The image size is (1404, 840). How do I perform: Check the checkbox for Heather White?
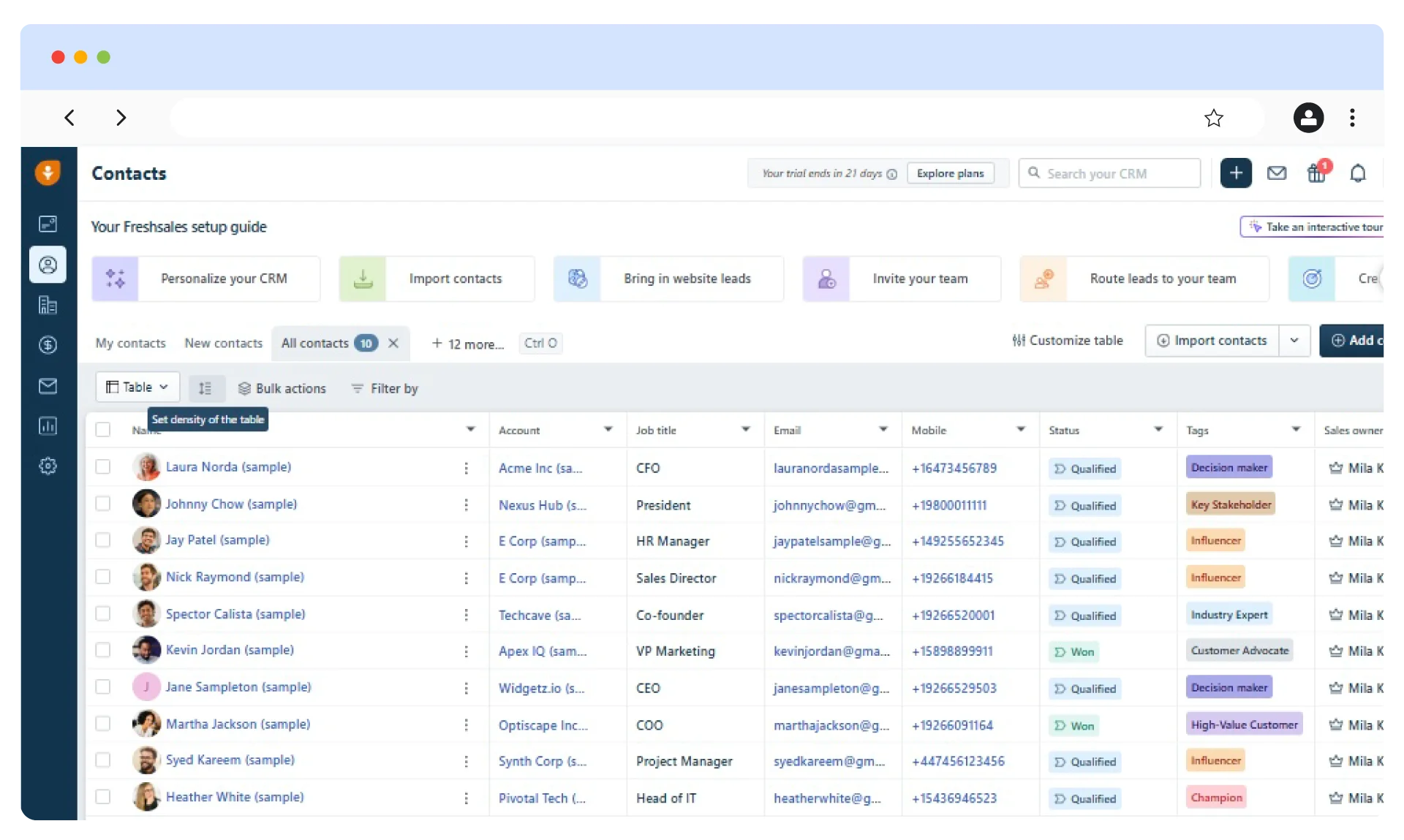(102, 798)
